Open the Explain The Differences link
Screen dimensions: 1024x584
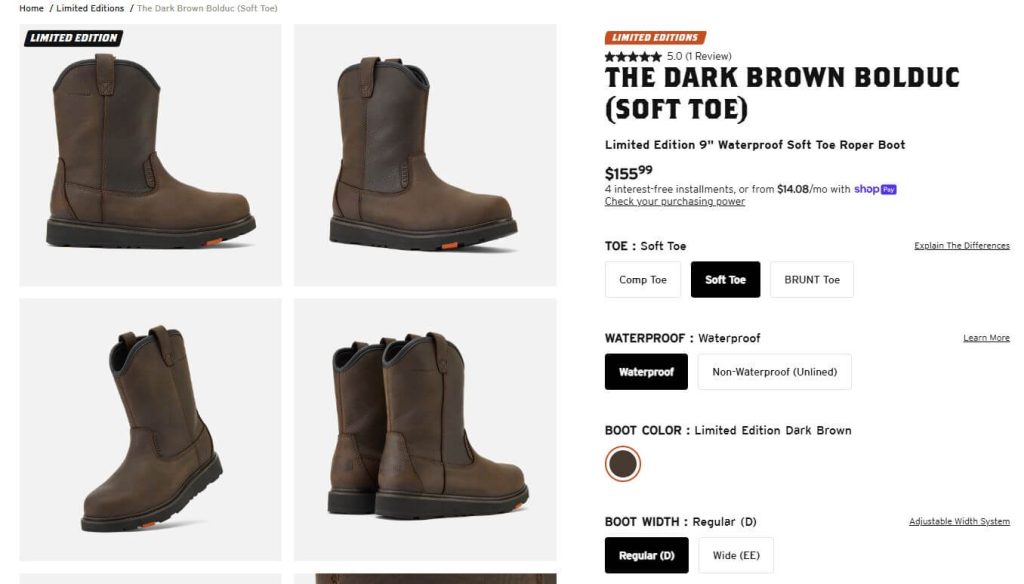pos(961,245)
